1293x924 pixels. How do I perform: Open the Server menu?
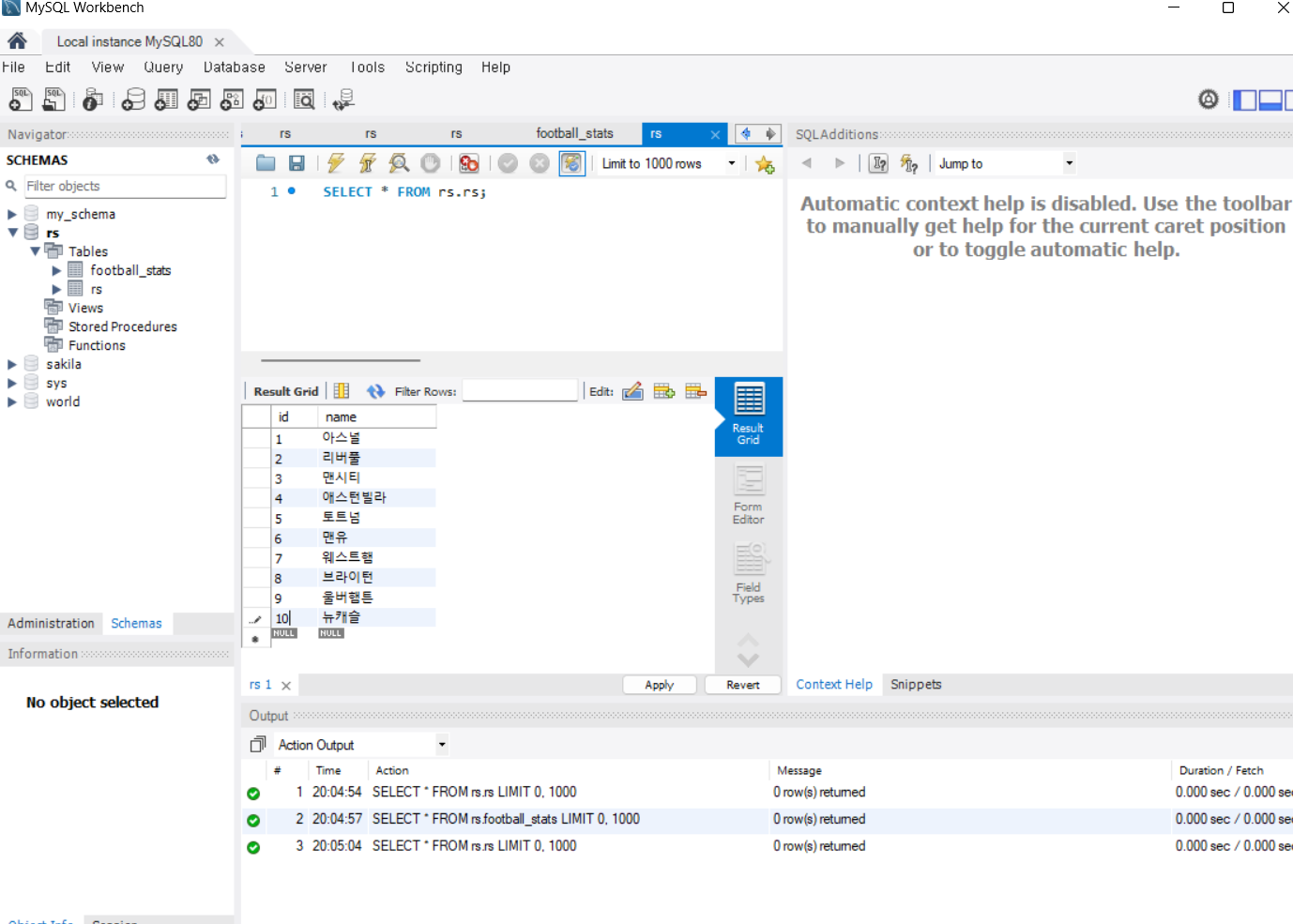[x=306, y=68]
